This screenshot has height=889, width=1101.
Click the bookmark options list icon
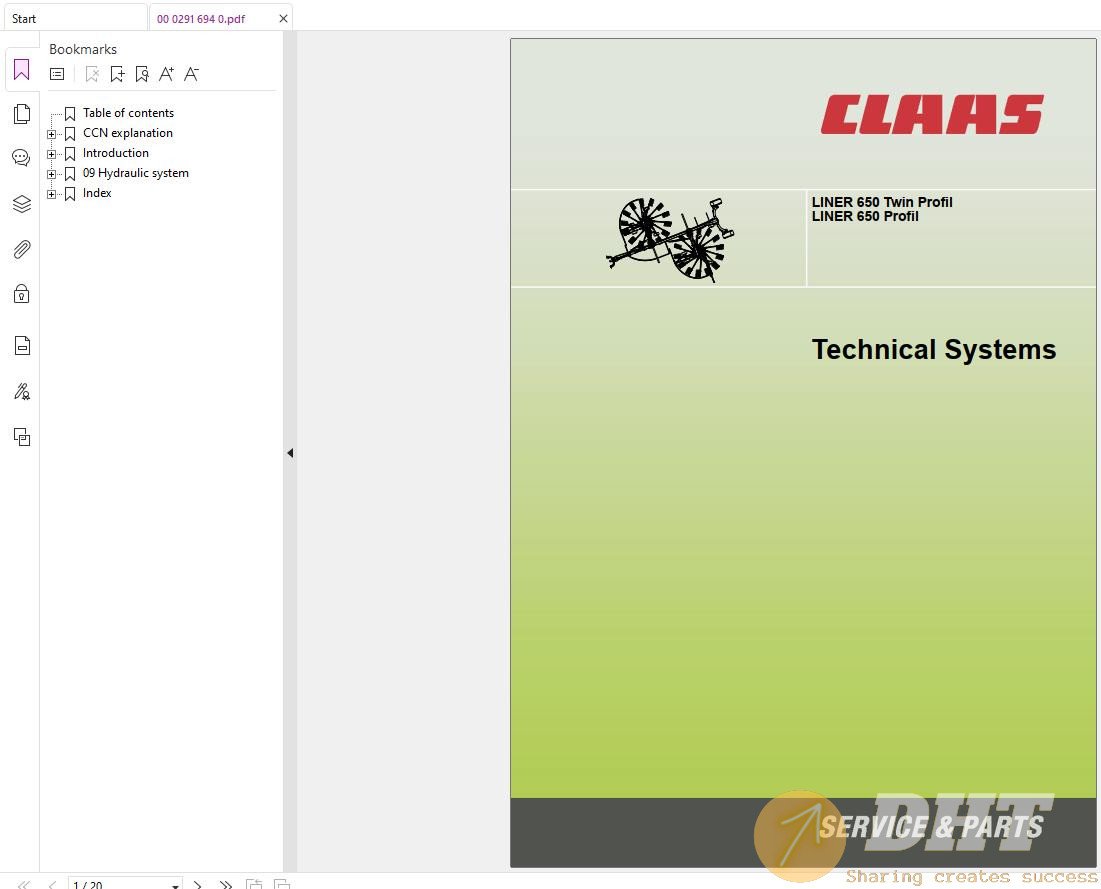coord(57,74)
